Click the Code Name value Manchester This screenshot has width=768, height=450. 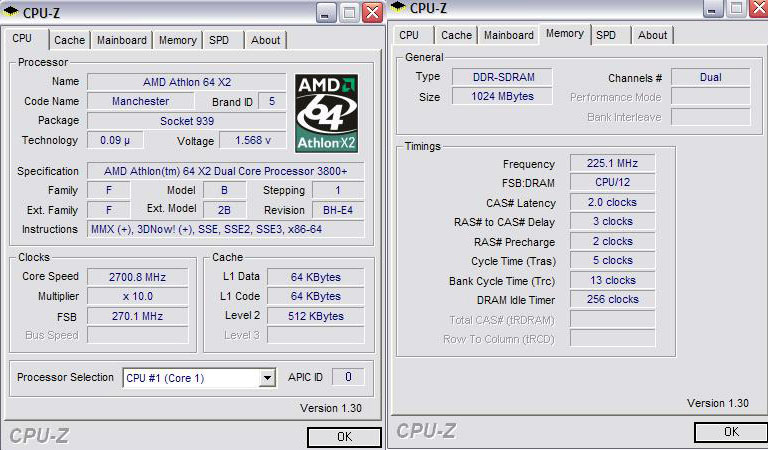tap(141, 101)
